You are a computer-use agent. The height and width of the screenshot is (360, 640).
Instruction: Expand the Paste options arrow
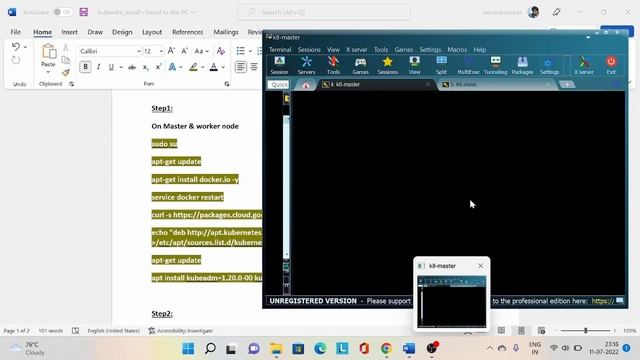coord(48,72)
